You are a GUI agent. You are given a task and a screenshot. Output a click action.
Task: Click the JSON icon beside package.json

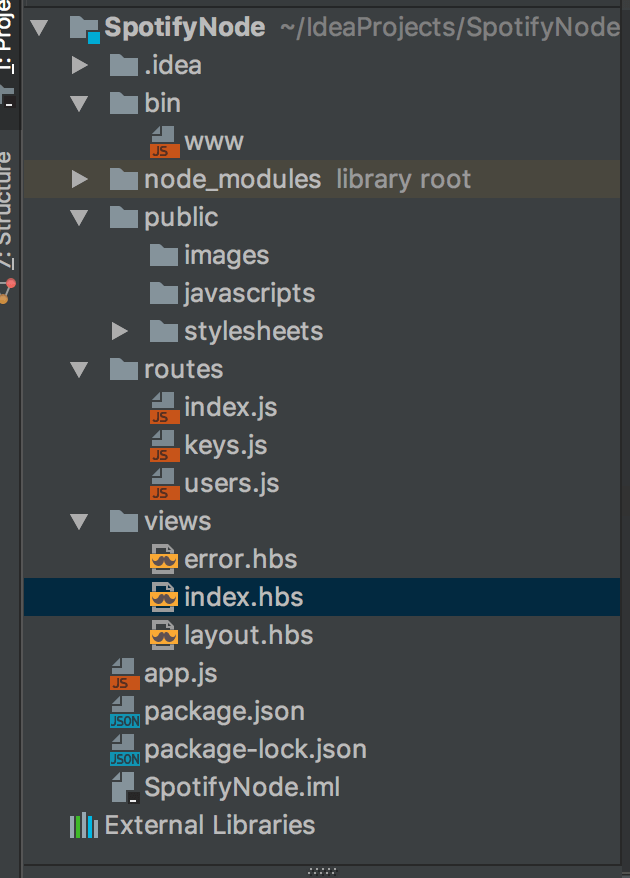[125, 712]
